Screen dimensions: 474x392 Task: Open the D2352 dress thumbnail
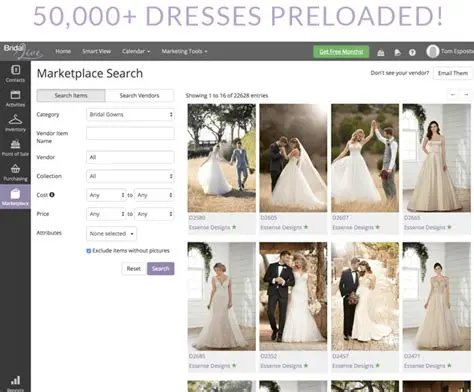[293, 296]
